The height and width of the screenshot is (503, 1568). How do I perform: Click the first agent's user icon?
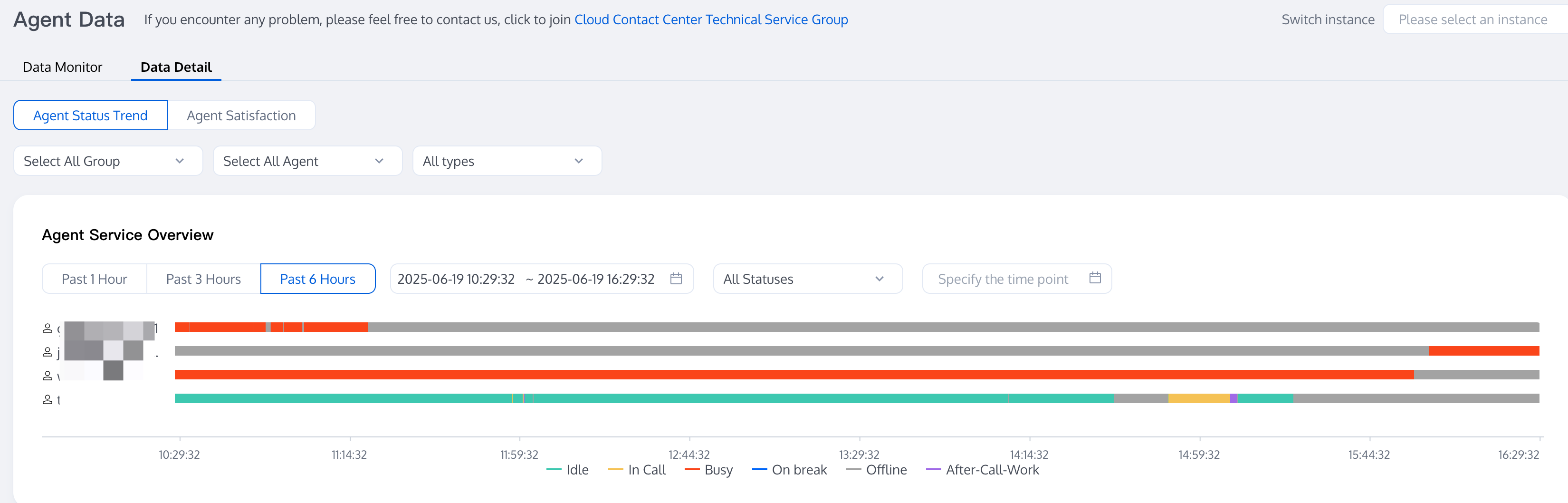[48, 328]
